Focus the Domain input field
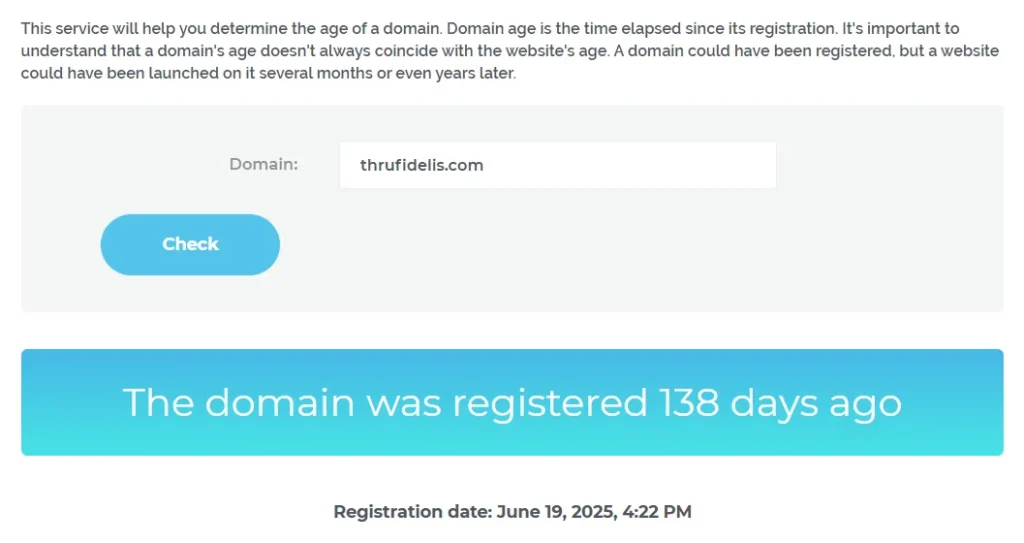Viewport: 1024px width, 543px height. tap(557, 165)
